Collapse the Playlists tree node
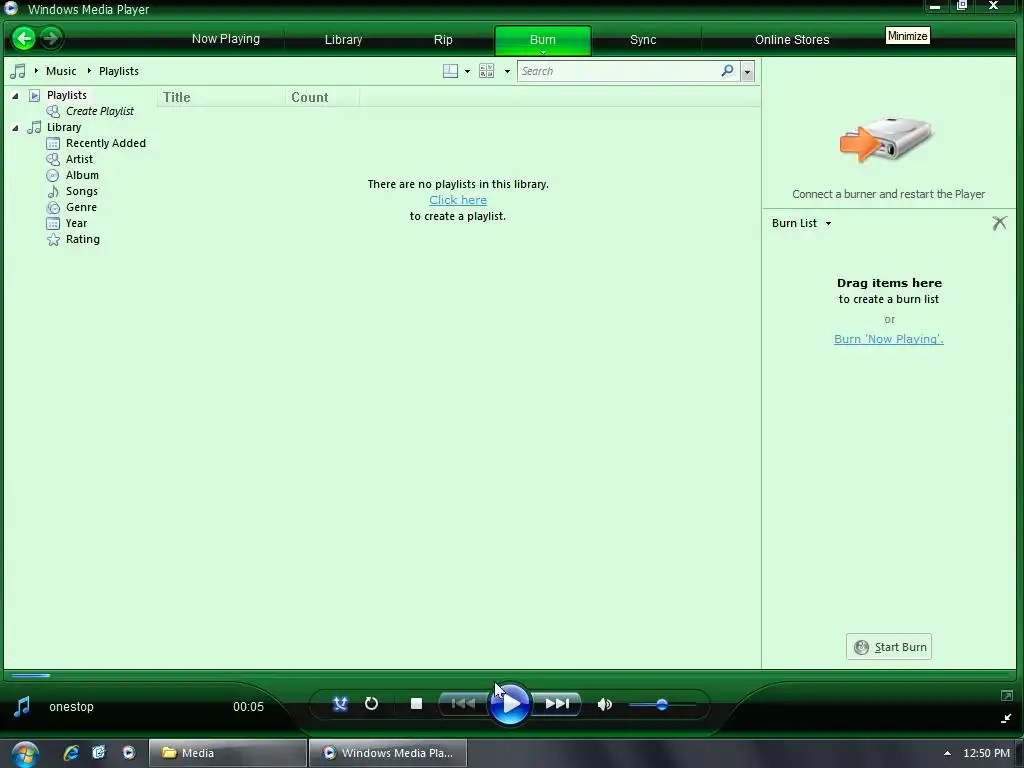The width and height of the screenshot is (1024, 768). pos(15,96)
